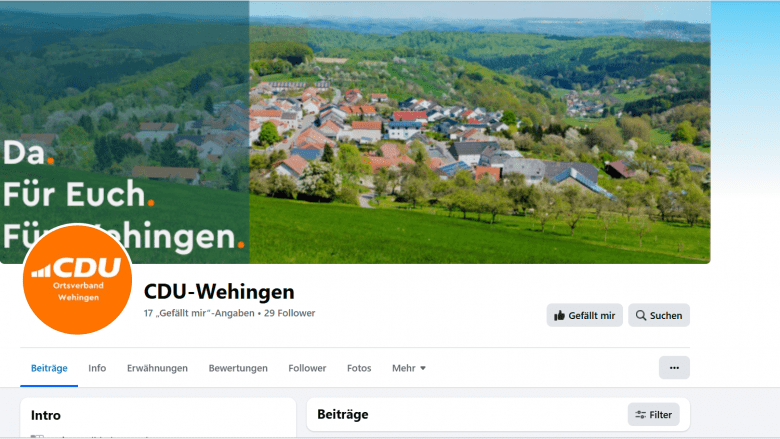Click the Gefällt mir button
This screenshot has width=780, height=439.
[x=585, y=315]
